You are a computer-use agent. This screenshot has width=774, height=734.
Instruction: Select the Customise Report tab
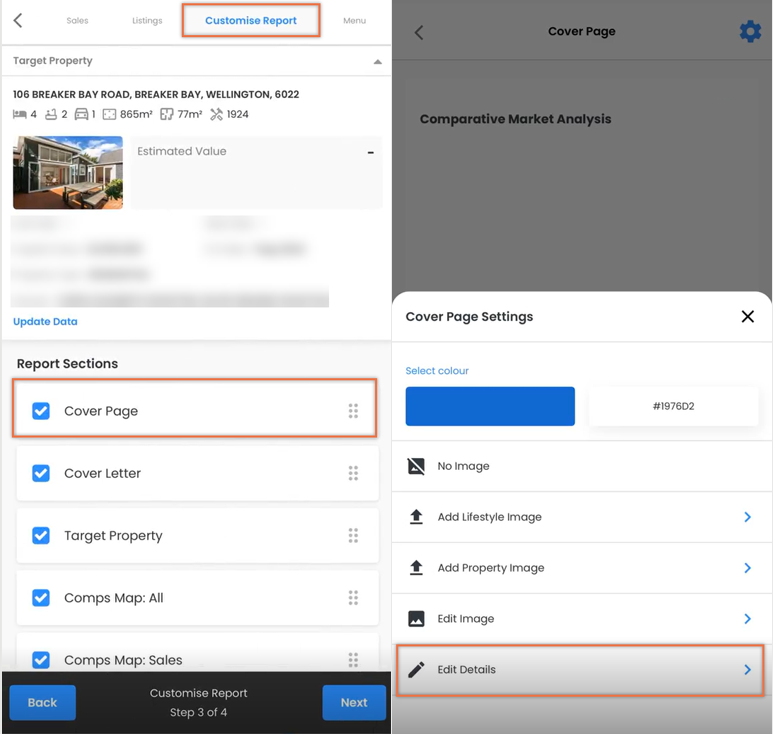pyautogui.click(x=251, y=21)
